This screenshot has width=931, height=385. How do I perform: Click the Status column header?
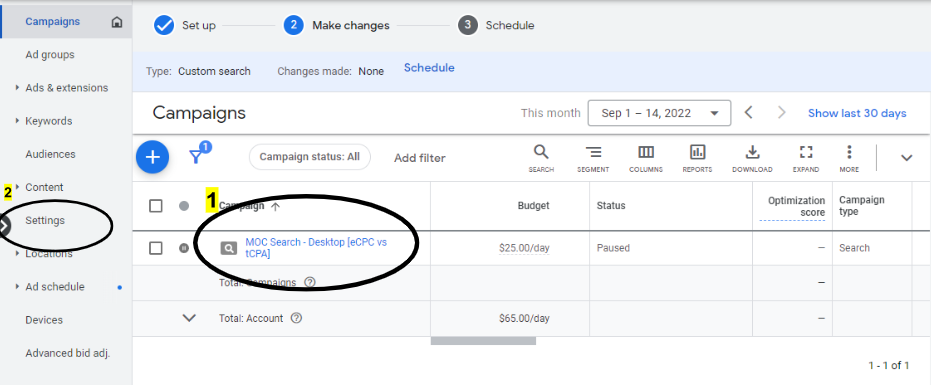(611, 206)
